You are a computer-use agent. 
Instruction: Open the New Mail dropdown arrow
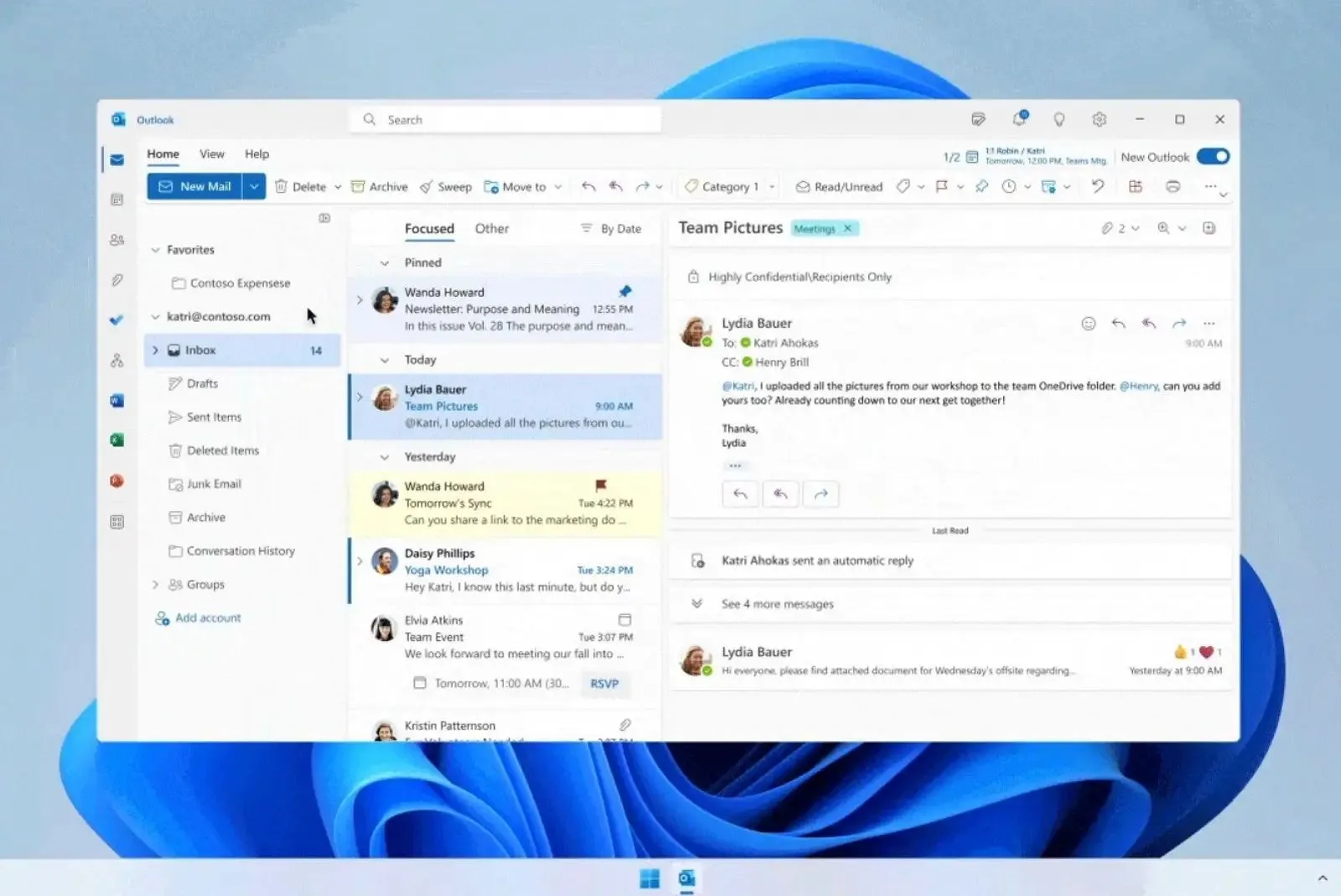tap(254, 186)
